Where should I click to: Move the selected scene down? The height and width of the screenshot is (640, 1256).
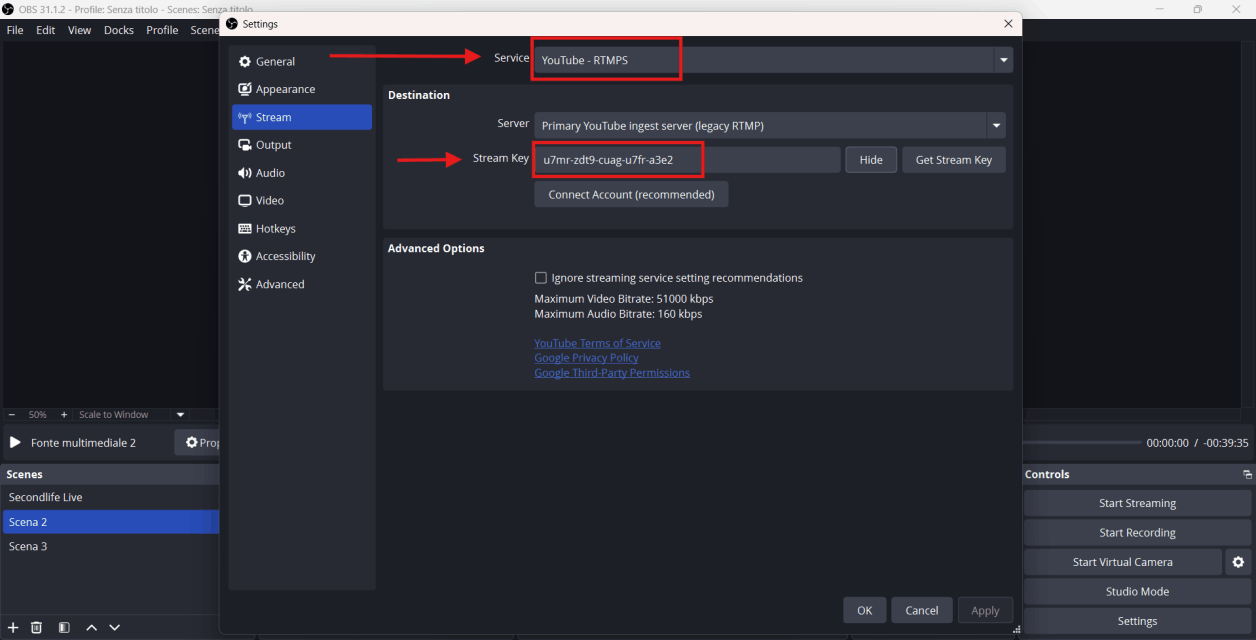click(115, 627)
